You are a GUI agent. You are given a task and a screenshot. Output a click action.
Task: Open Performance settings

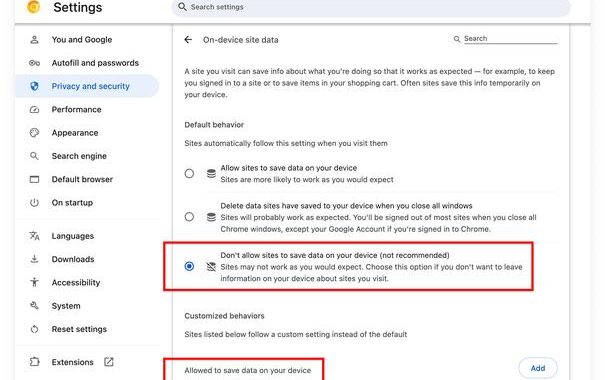point(76,110)
